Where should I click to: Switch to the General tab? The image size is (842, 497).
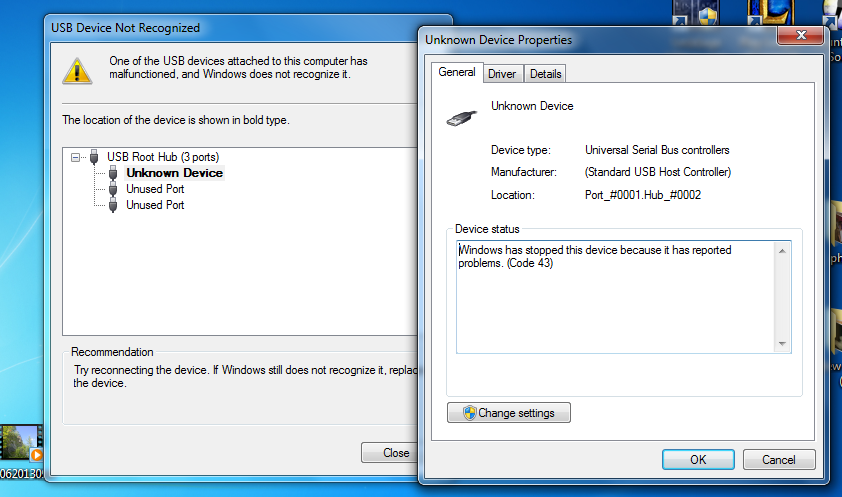[x=456, y=72]
